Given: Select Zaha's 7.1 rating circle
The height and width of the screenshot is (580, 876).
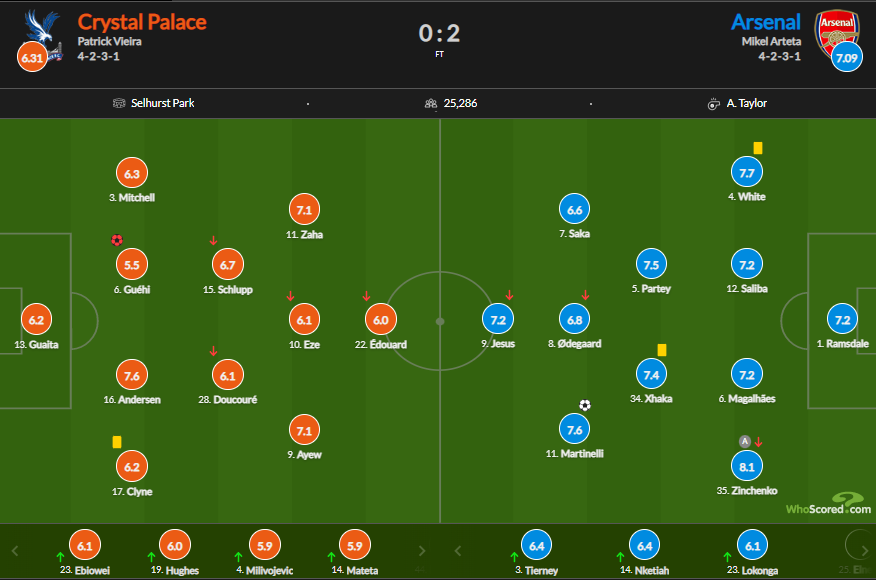Looking at the screenshot, I should [305, 210].
